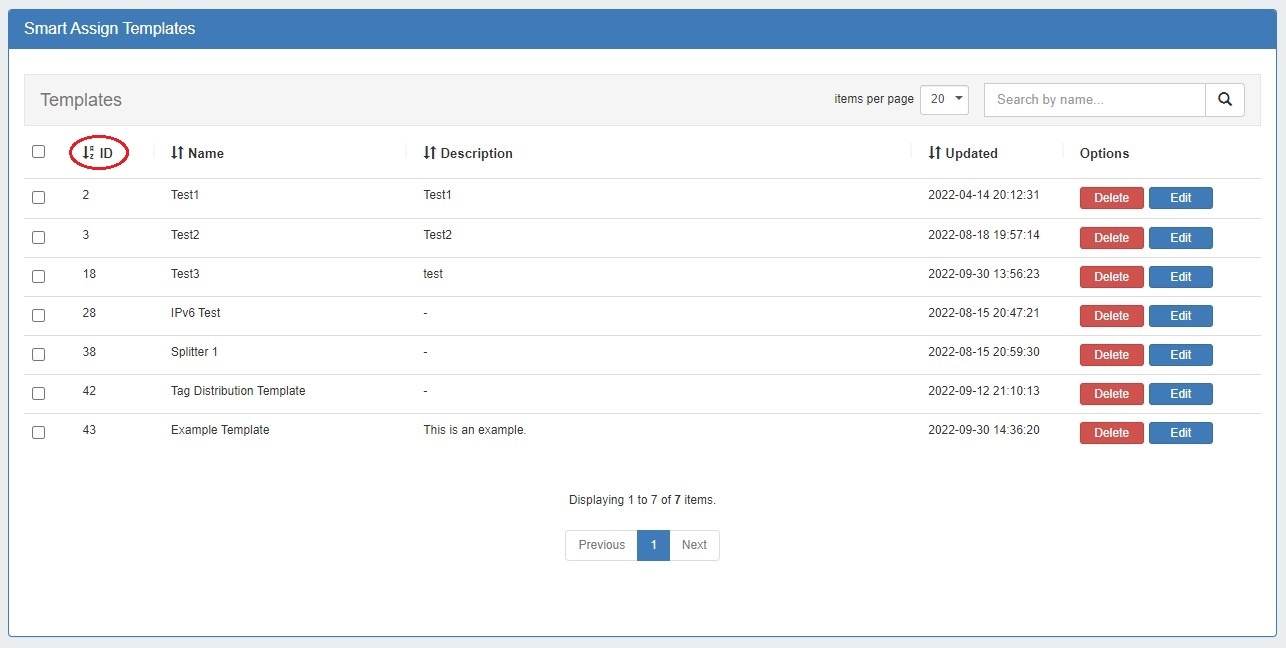This screenshot has height=648, width=1286.
Task: Sort by Description column arrows icon
Action: coord(430,153)
